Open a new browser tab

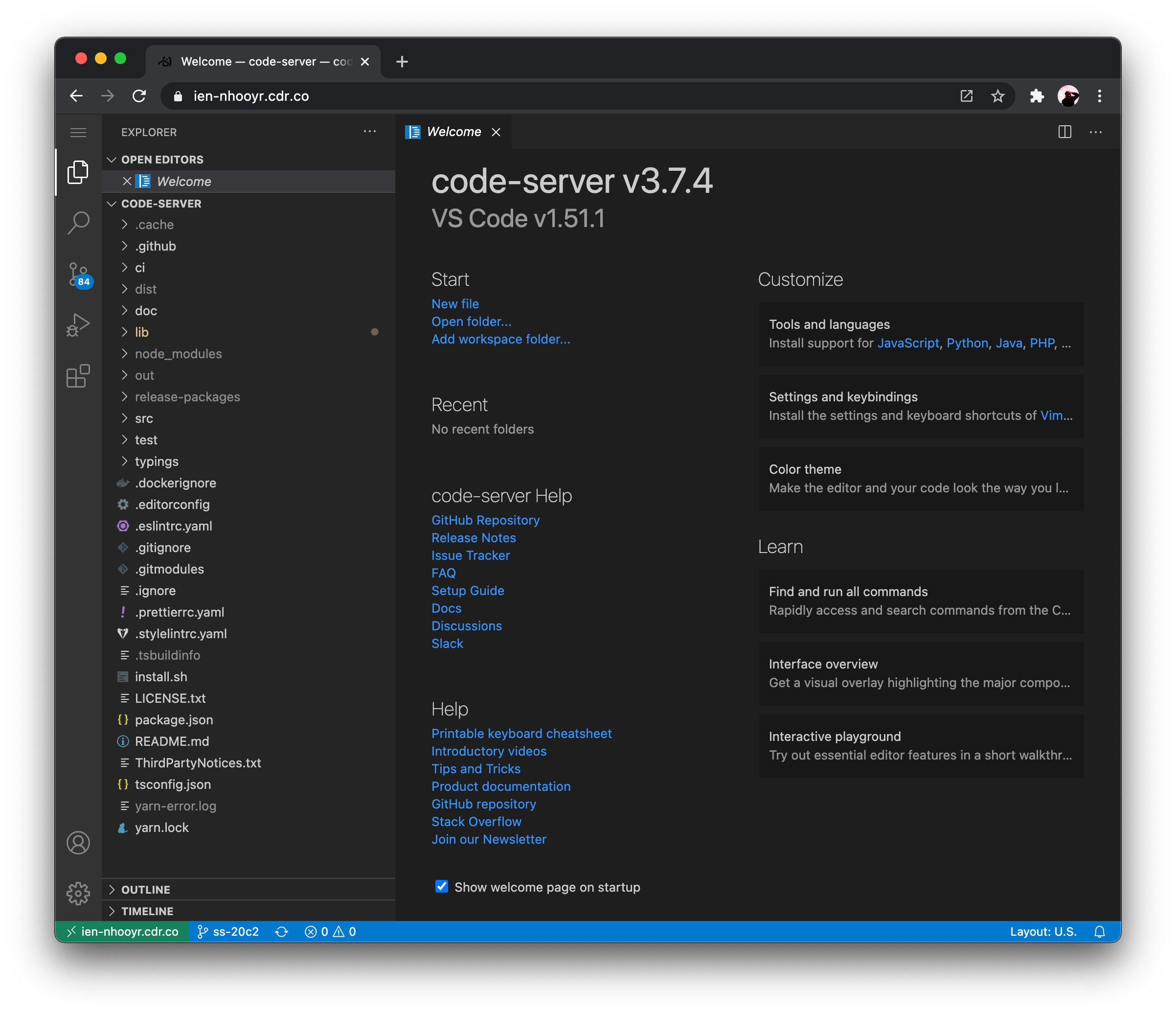(402, 61)
